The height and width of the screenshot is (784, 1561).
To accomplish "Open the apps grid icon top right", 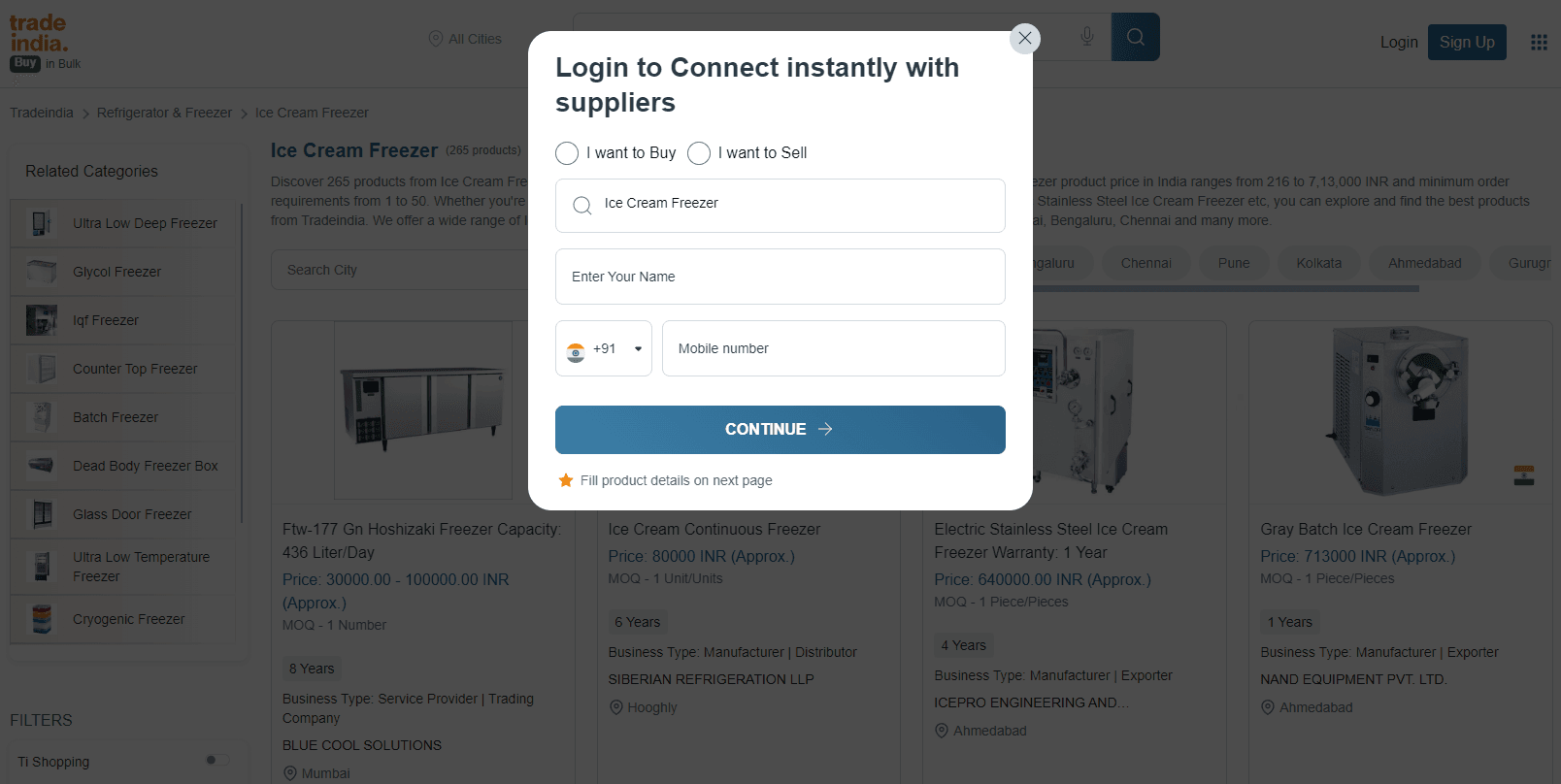I will click(1538, 42).
